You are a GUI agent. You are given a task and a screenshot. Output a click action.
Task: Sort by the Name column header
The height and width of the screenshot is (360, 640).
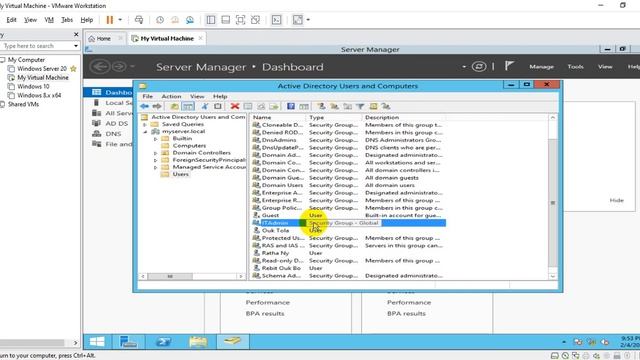click(x=277, y=117)
